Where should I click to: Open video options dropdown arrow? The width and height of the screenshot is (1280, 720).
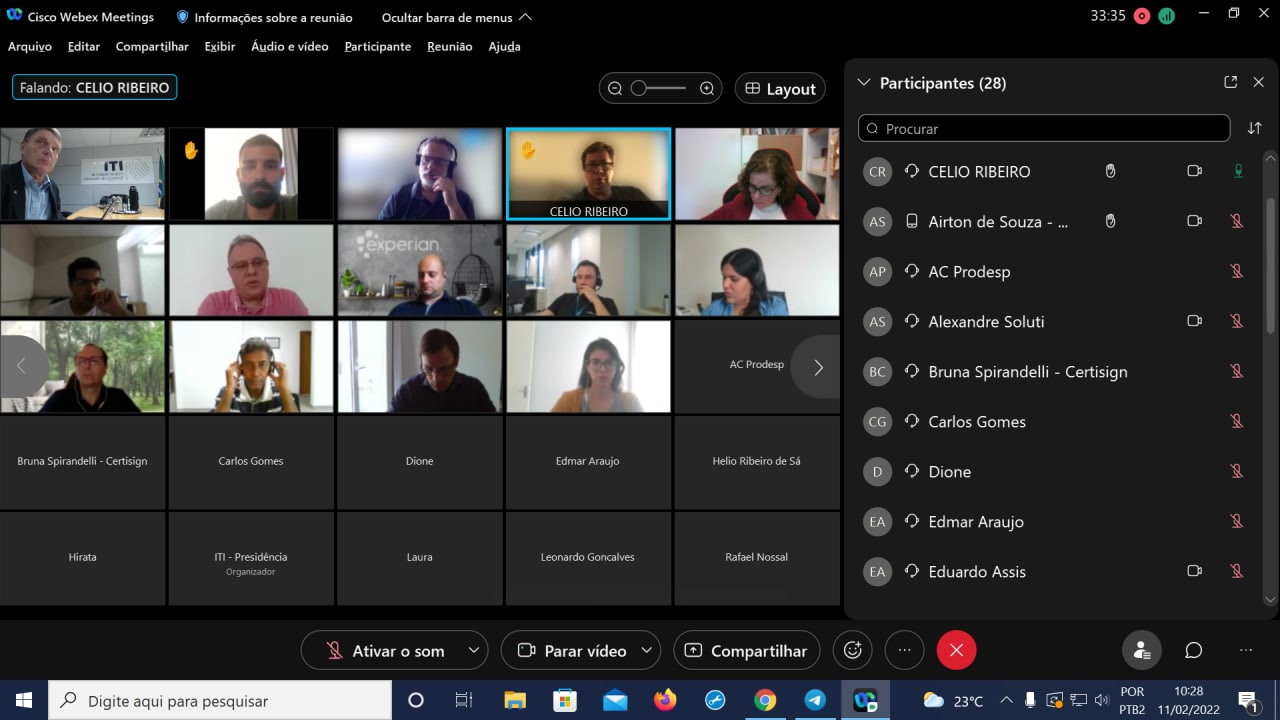pyautogui.click(x=646, y=650)
